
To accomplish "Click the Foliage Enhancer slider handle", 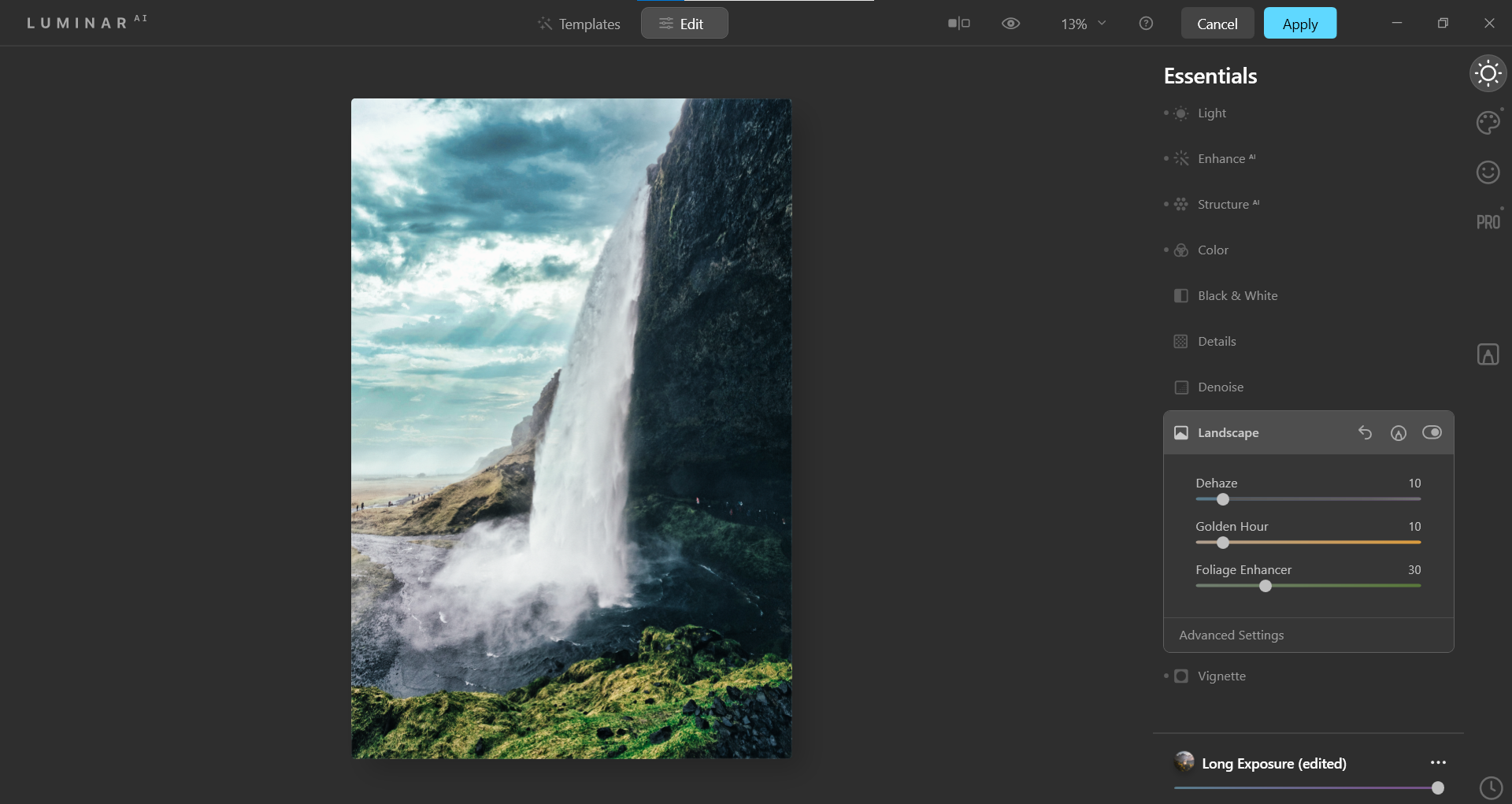I will tap(1265, 586).
